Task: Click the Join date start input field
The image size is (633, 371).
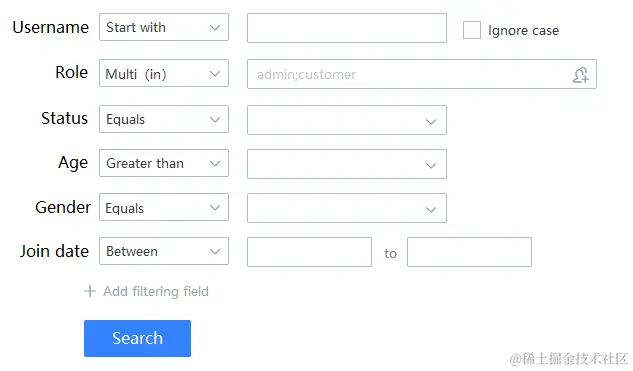Action: tap(309, 252)
